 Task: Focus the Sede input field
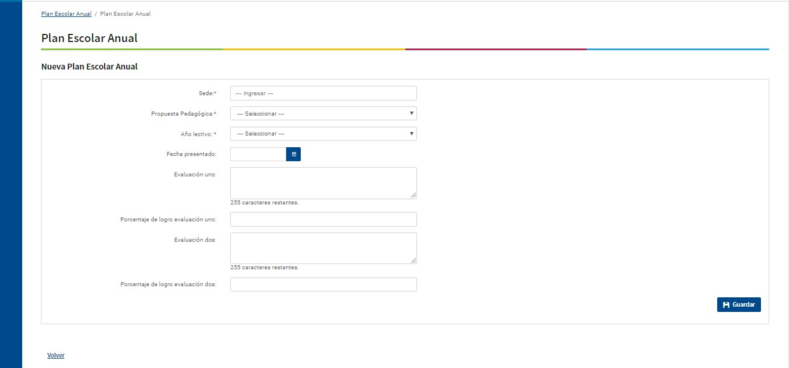[x=324, y=94]
